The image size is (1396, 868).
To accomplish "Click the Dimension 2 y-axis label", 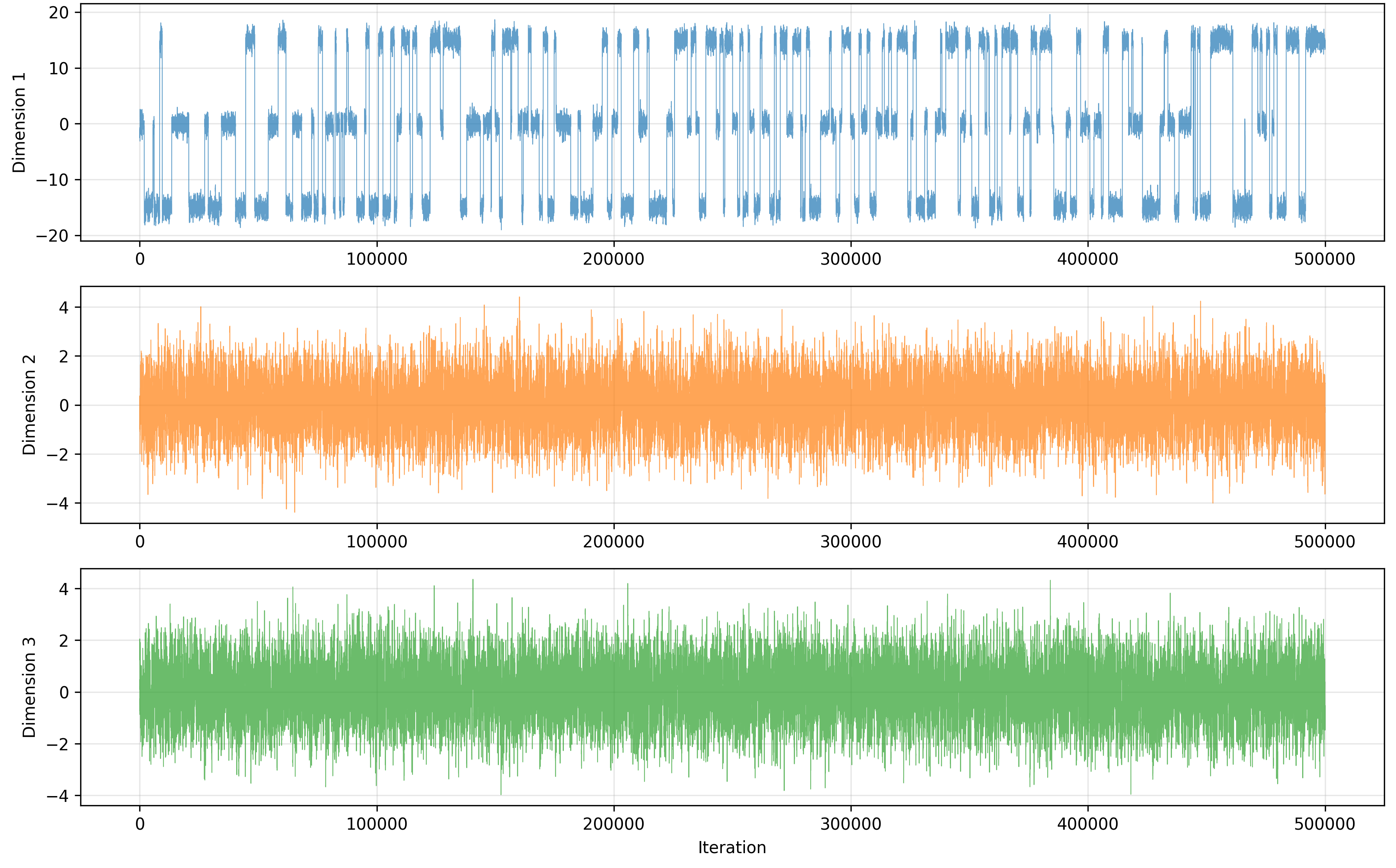I will (29, 405).
